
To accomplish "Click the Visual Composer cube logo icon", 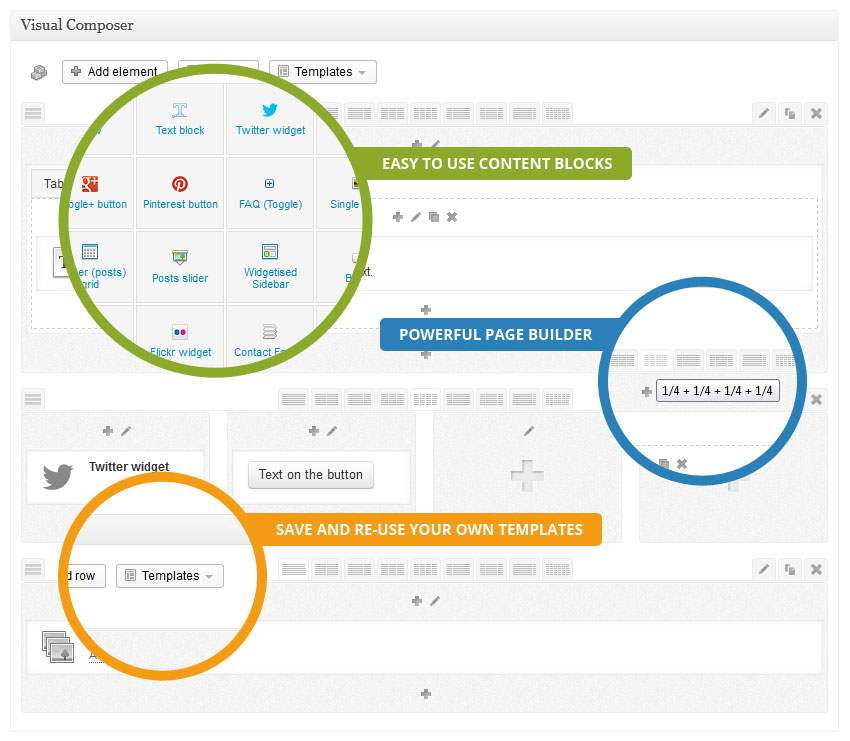I will [39, 72].
